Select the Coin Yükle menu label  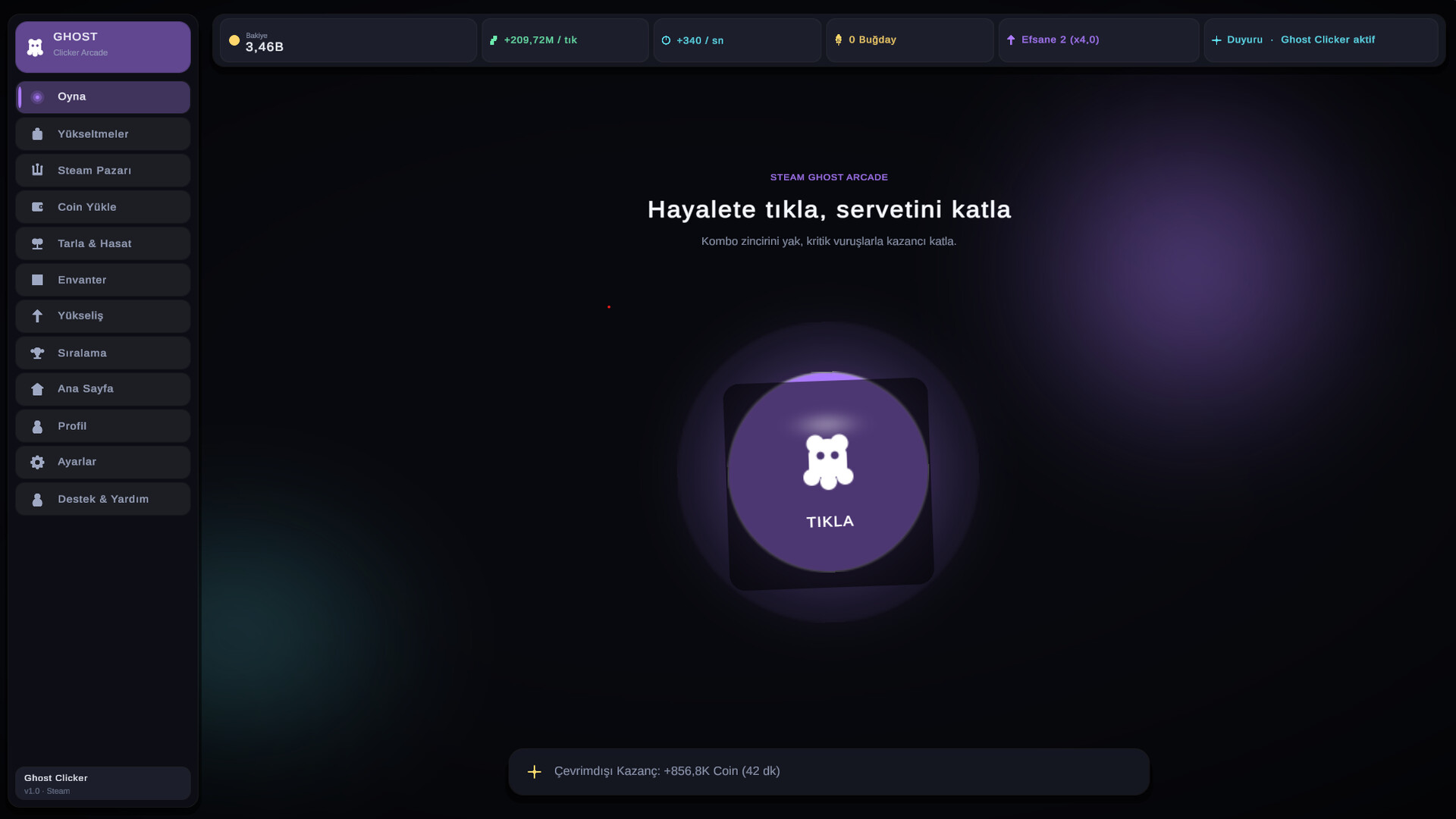[x=87, y=207]
